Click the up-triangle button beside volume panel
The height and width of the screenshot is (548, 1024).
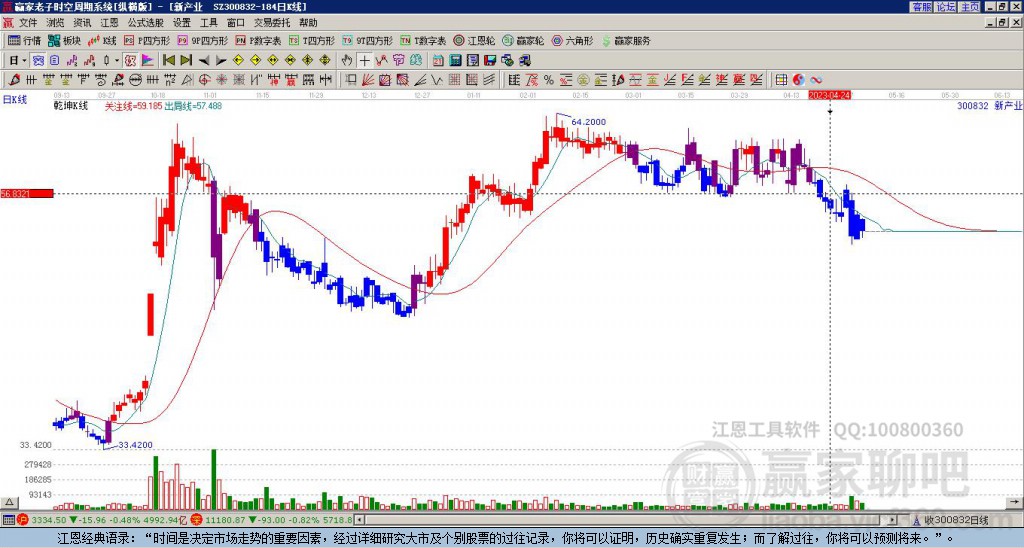(8, 502)
